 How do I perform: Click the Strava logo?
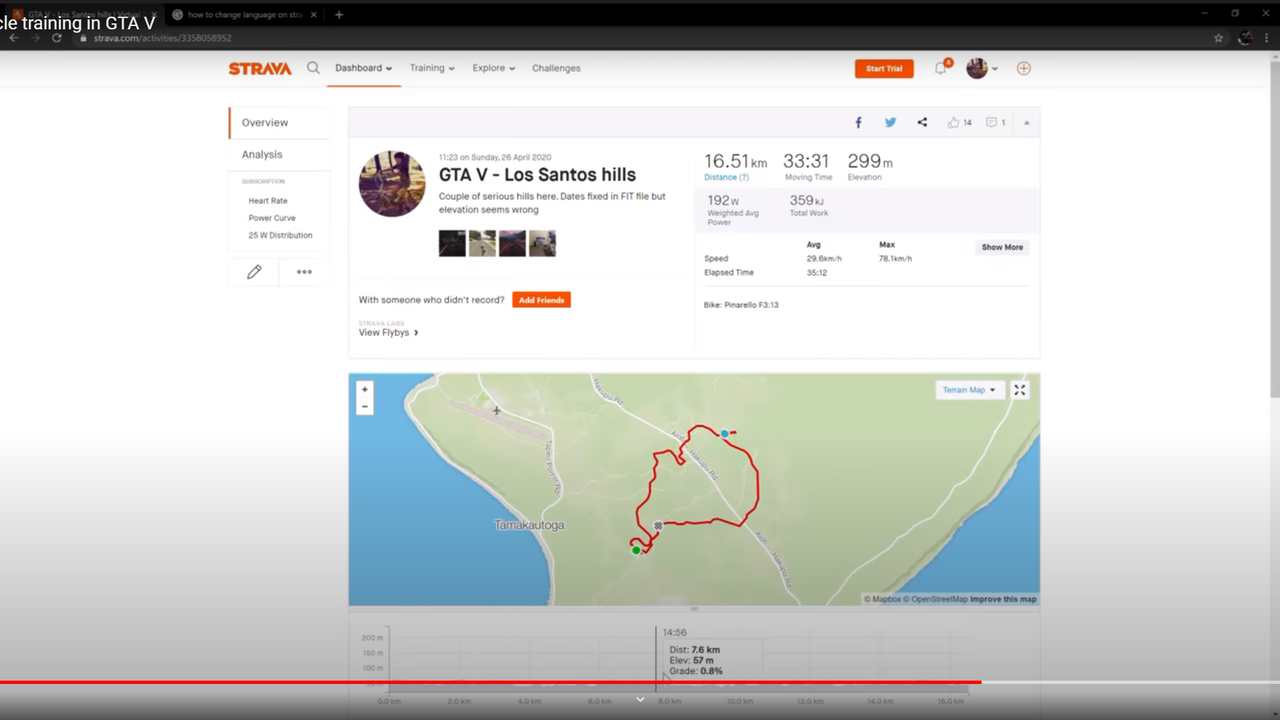(x=260, y=69)
